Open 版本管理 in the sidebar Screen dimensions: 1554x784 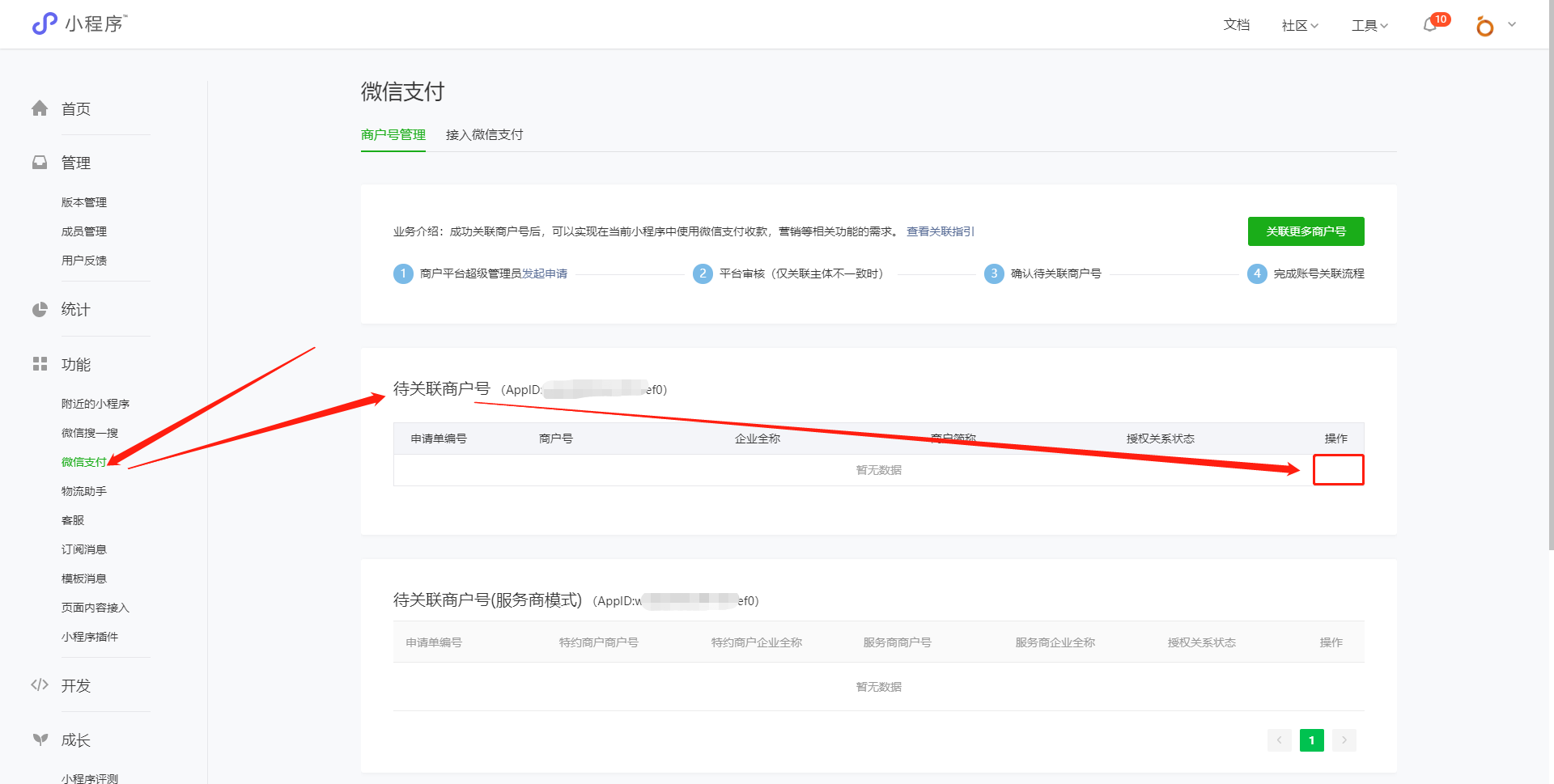pyautogui.click(x=84, y=202)
